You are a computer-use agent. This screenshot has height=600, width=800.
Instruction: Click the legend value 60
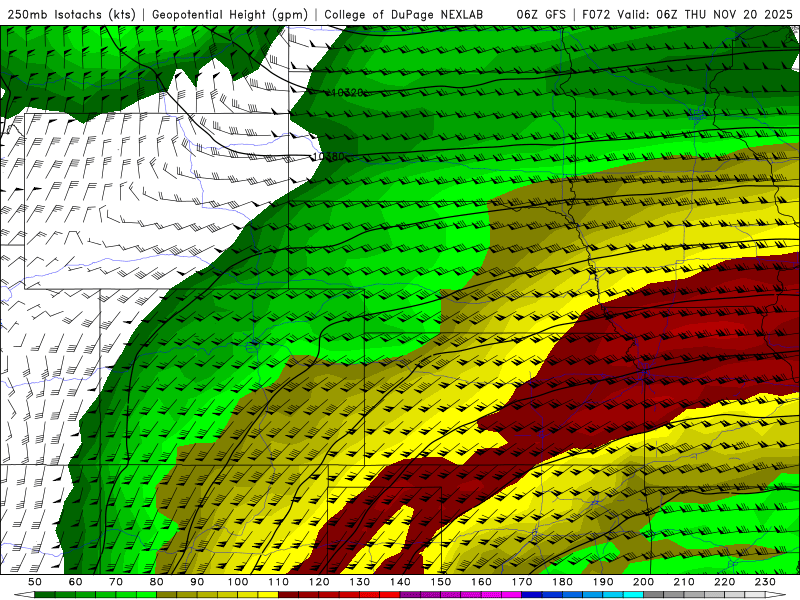(75, 582)
